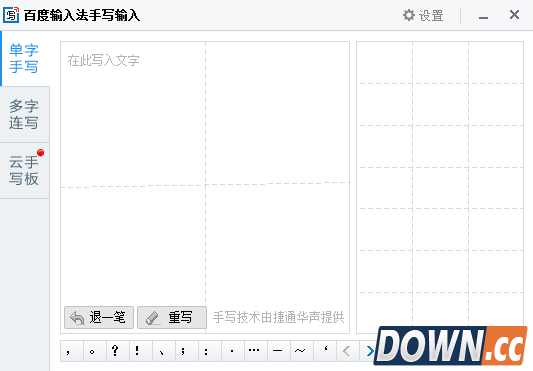Click the candidate characters grid panel
This screenshot has height=371, width=533.
point(440,187)
